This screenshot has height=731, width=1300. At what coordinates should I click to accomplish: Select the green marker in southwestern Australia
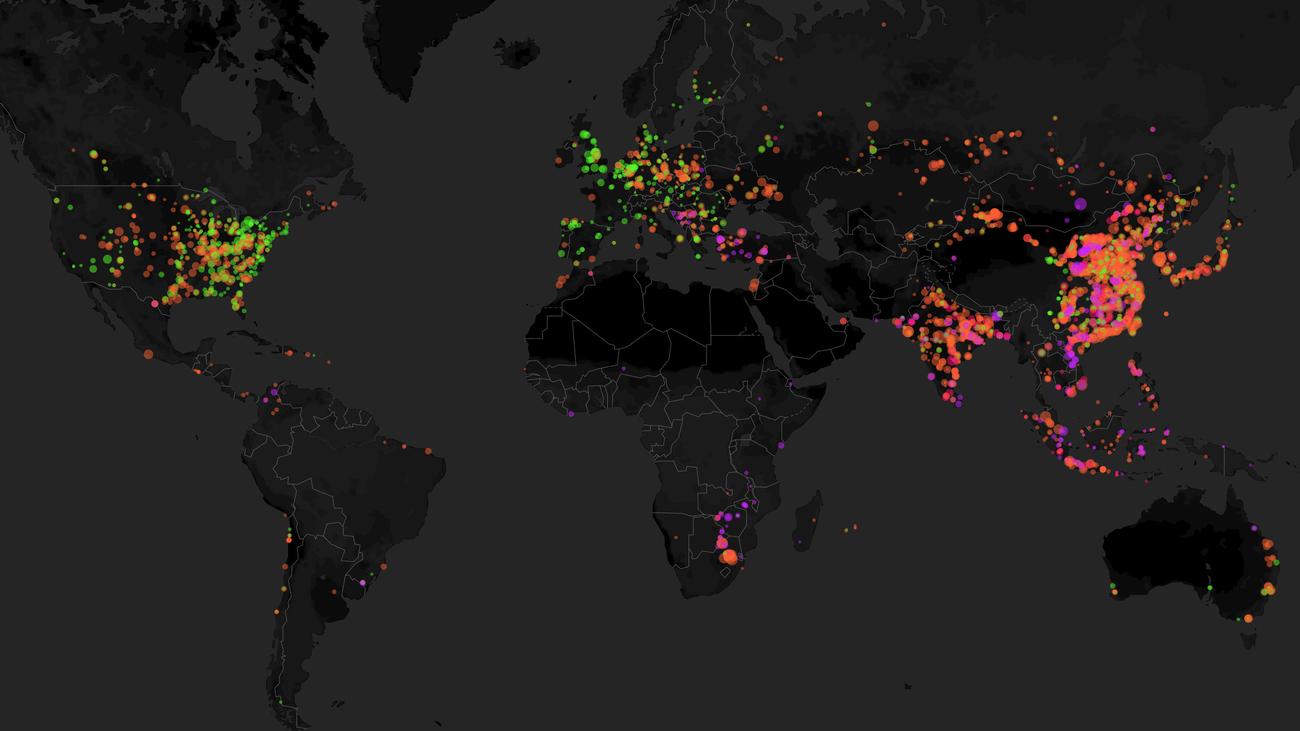(x=1113, y=587)
